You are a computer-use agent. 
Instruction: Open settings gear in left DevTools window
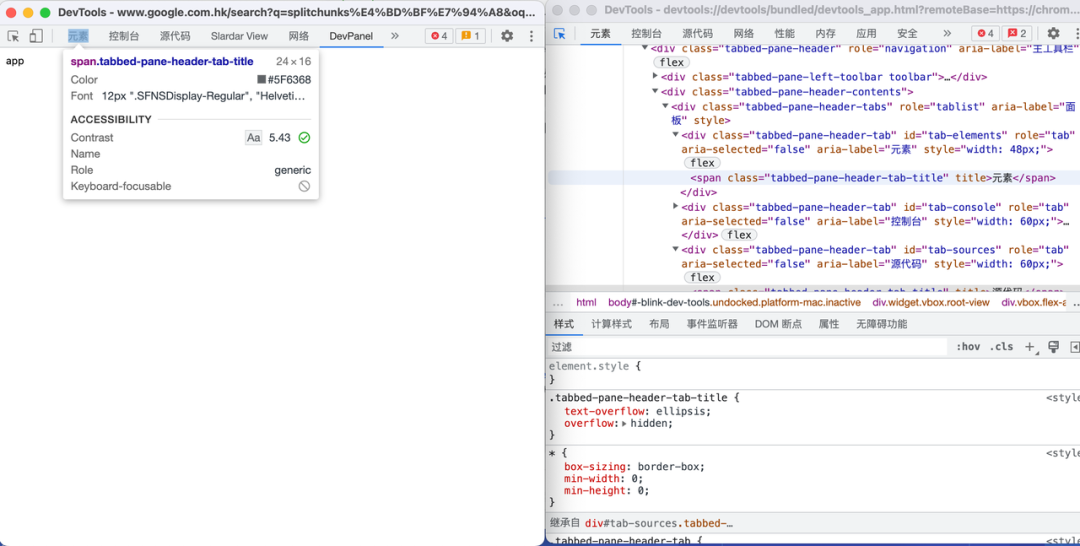(x=507, y=36)
